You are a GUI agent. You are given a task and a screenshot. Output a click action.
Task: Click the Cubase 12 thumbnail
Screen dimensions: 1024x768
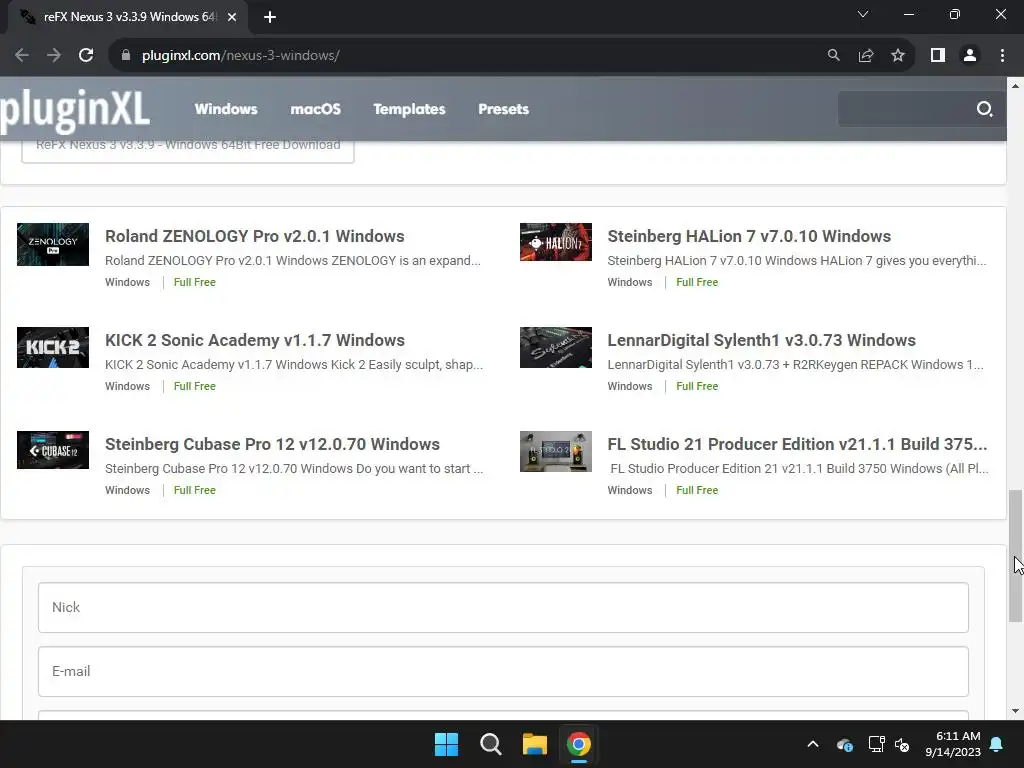[x=53, y=450]
